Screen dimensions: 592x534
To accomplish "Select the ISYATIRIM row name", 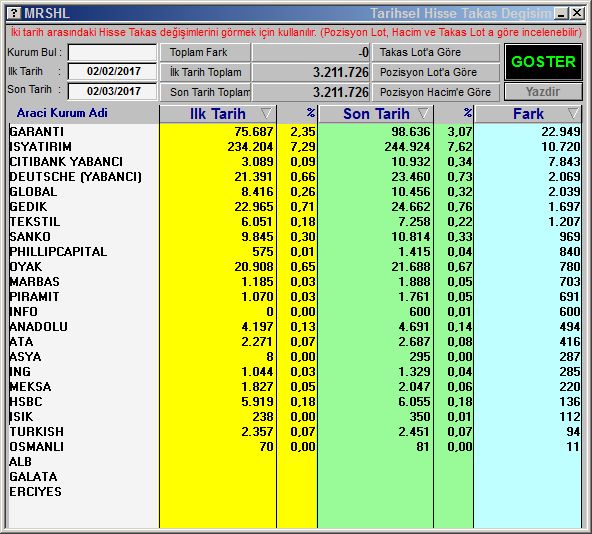I will coord(40,147).
